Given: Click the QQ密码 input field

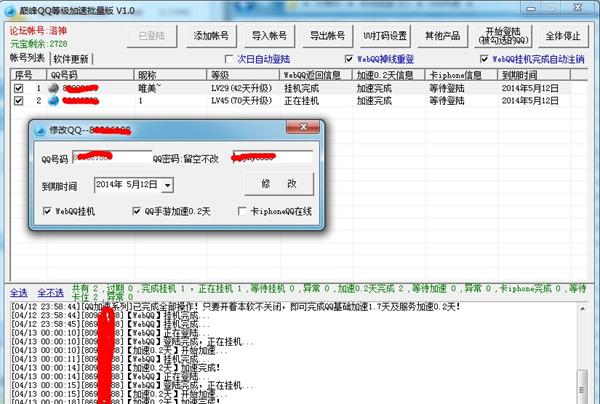Looking at the screenshot, I should click(x=273, y=157).
